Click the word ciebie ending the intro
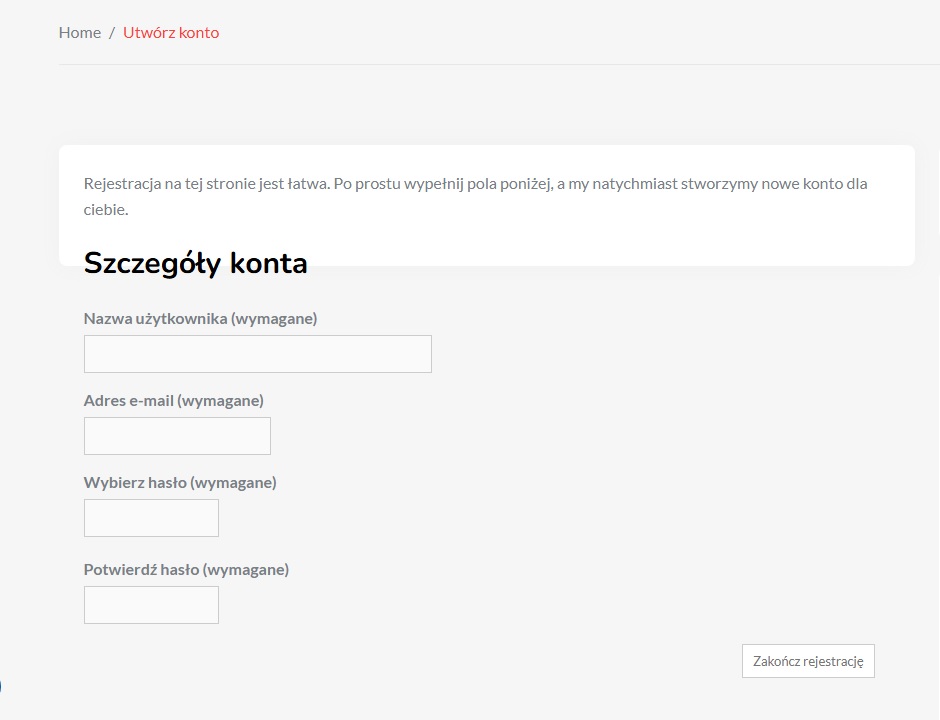940x720 pixels. tap(104, 210)
